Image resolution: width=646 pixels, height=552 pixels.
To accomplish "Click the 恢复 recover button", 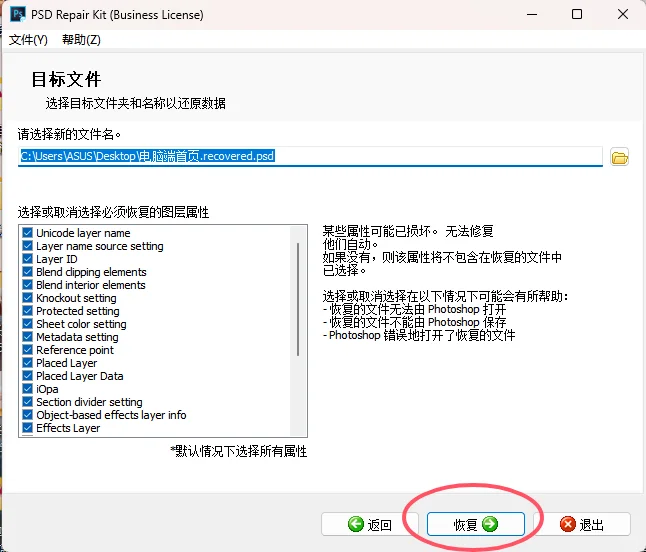I will (475, 524).
